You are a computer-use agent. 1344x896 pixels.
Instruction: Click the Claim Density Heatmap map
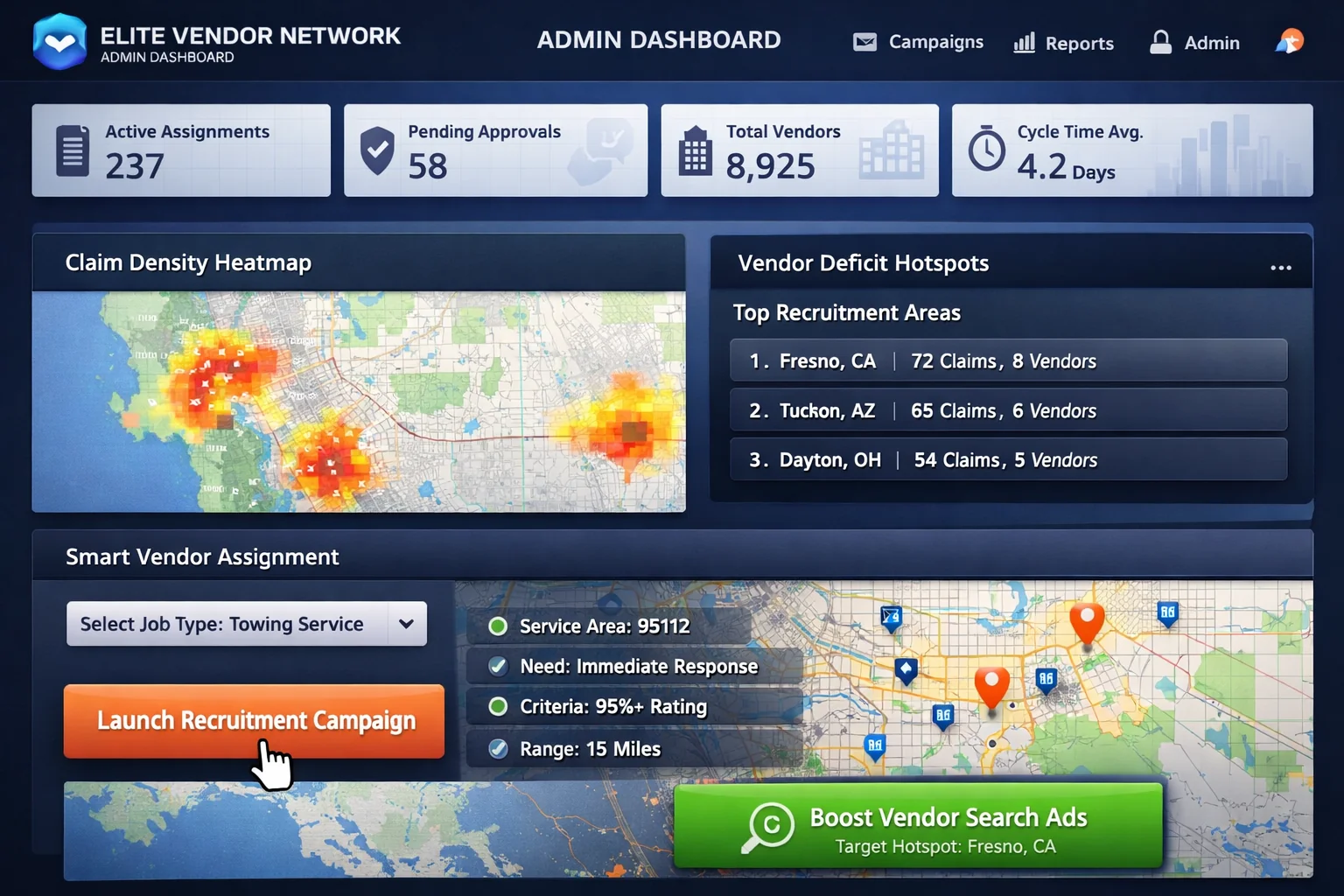click(359, 402)
